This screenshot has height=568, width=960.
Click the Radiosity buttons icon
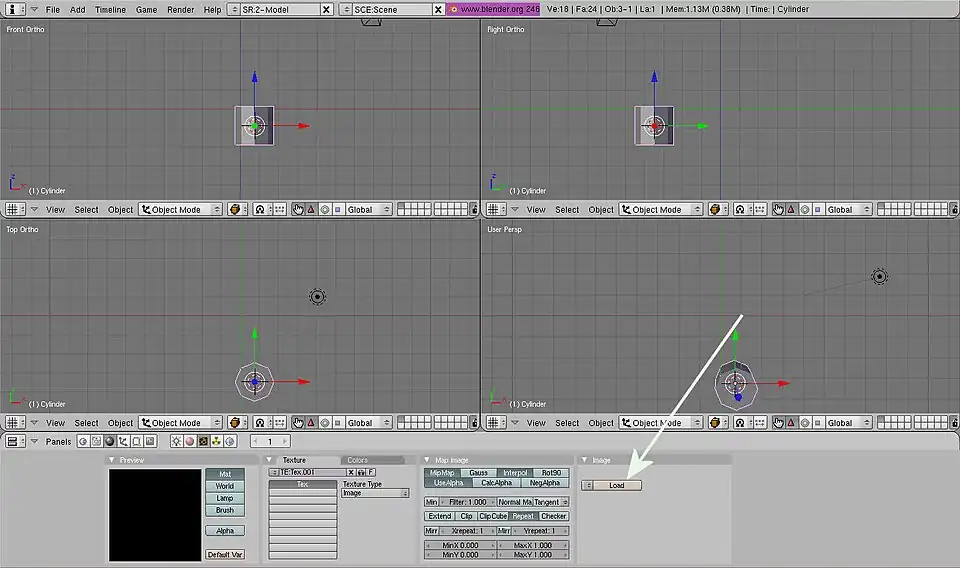(x=215, y=441)
